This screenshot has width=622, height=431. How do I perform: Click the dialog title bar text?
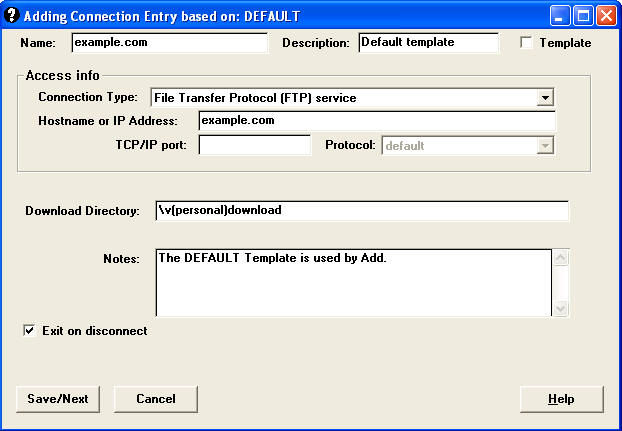pyautogui.click(x=160, y=16)
